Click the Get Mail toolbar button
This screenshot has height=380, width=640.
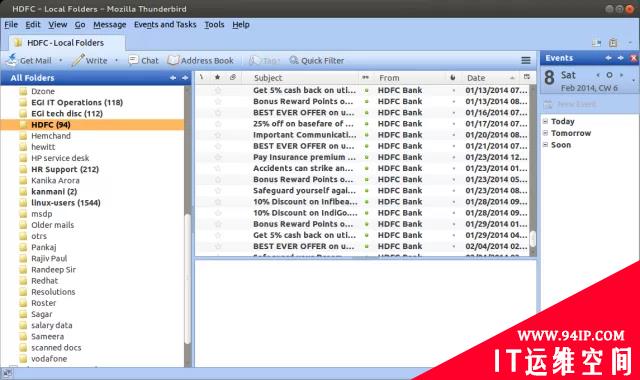(x=29, y=60)
